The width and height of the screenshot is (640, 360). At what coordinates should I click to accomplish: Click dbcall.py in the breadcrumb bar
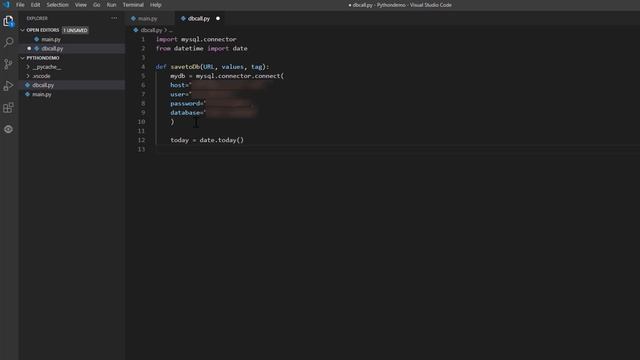(151, 30)
